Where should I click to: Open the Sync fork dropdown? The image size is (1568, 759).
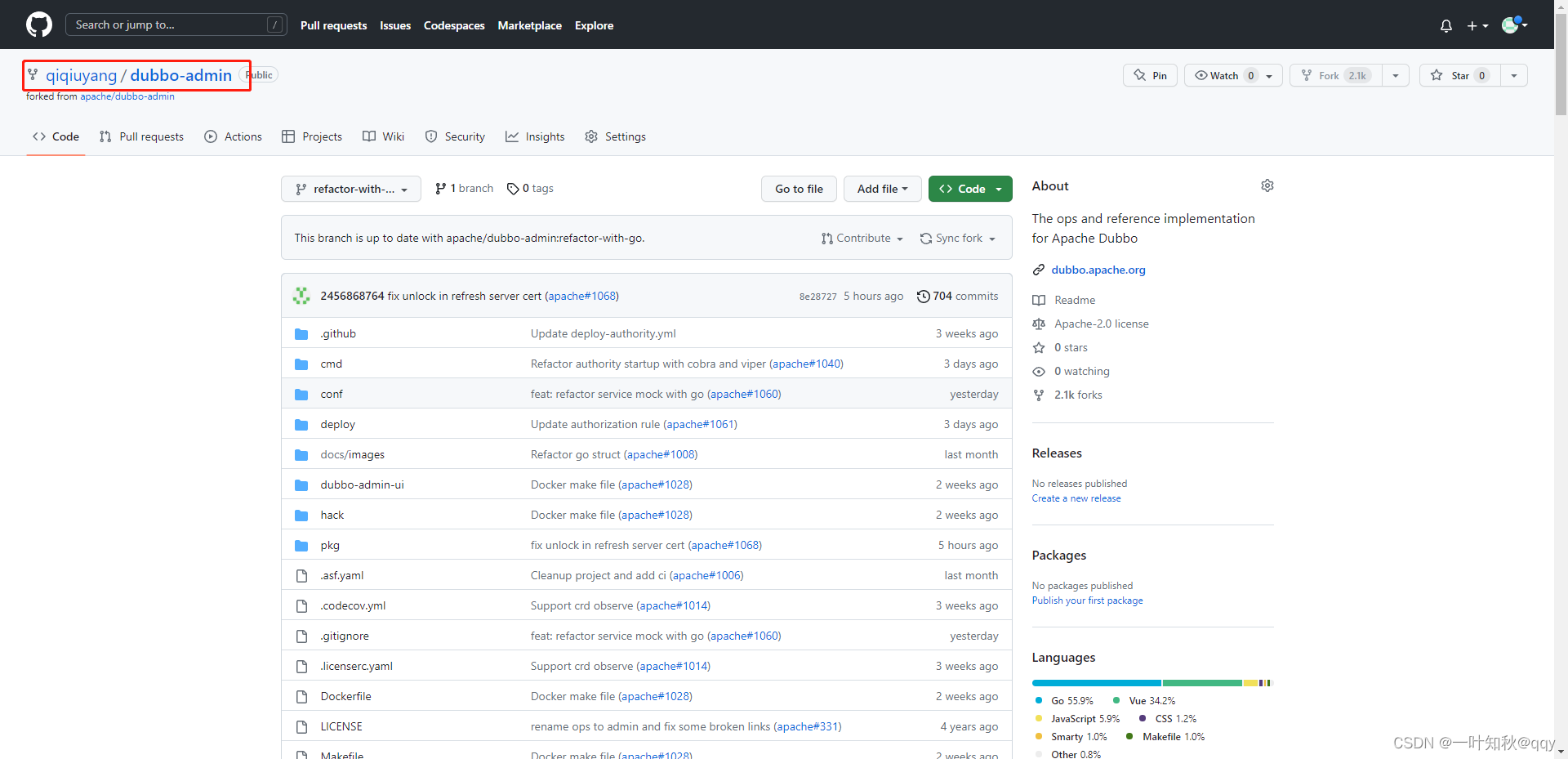point(958,239)
